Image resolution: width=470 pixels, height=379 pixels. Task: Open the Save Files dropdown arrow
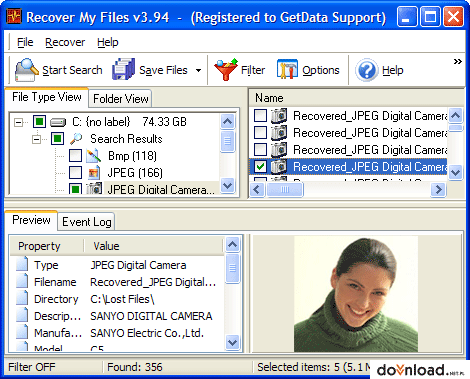pos(198,70)
